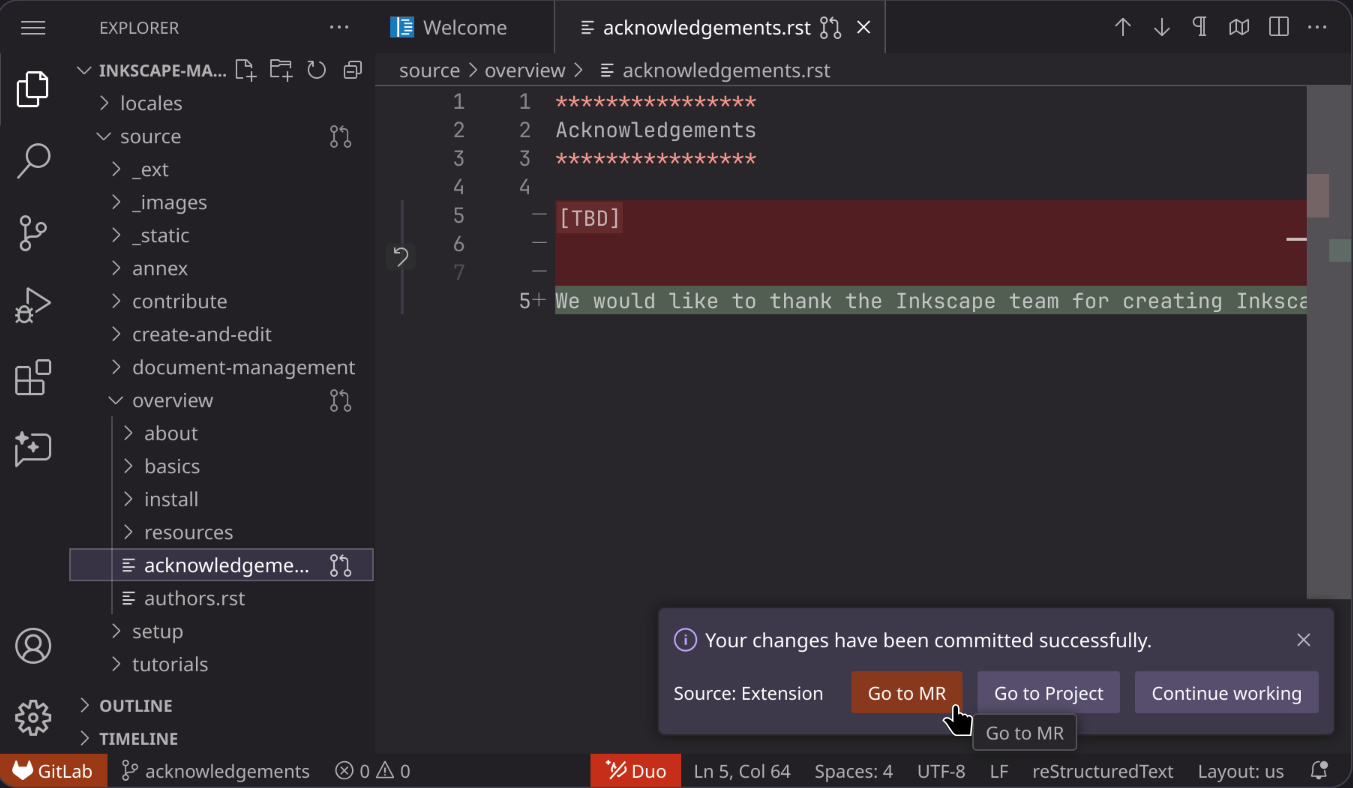Select acknowledgements file in Explorer tree
Screen dimensions: 1353x788
click(222, 565)
